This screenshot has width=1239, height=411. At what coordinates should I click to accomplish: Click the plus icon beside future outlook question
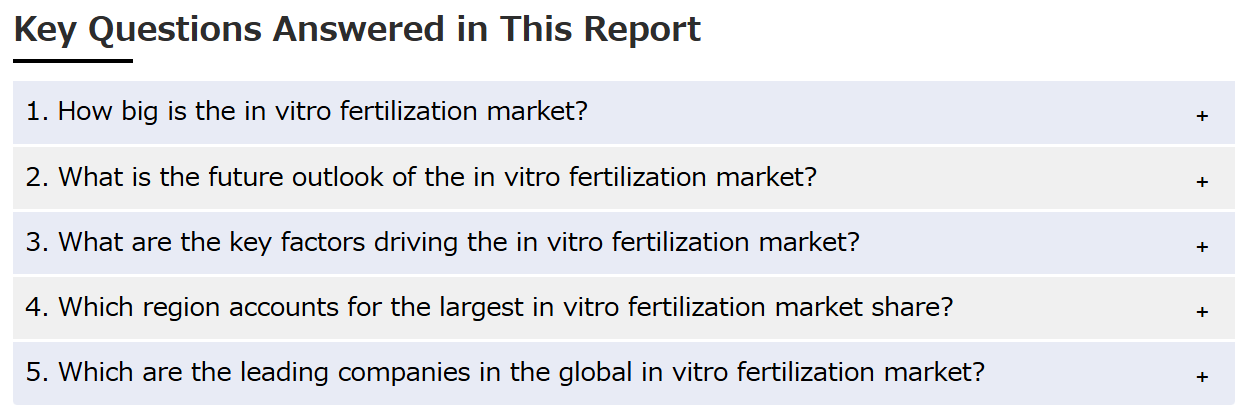(1202, 181)
